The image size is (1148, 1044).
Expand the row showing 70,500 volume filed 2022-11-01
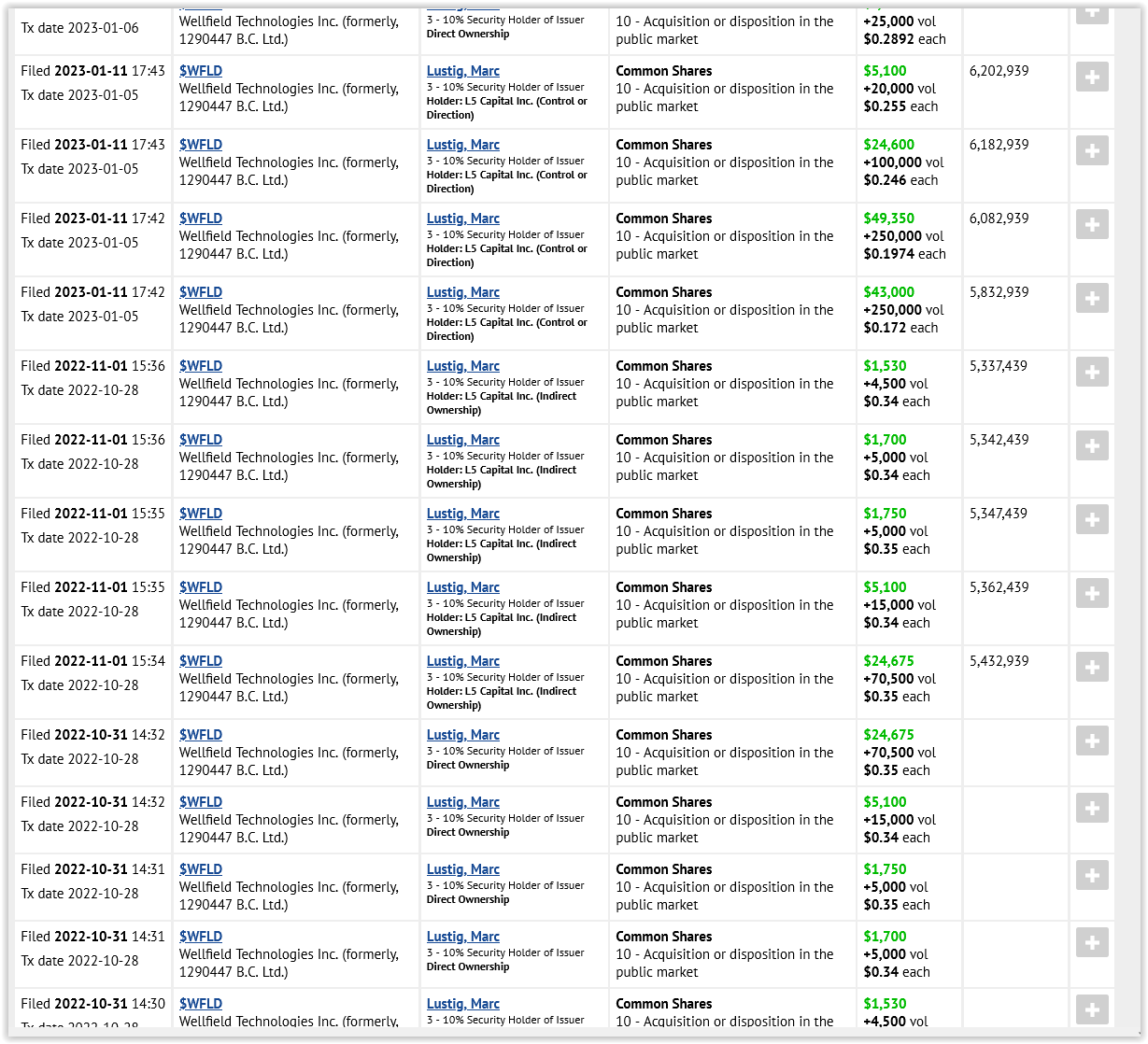pyautogui.click(x=1091, y=667)
